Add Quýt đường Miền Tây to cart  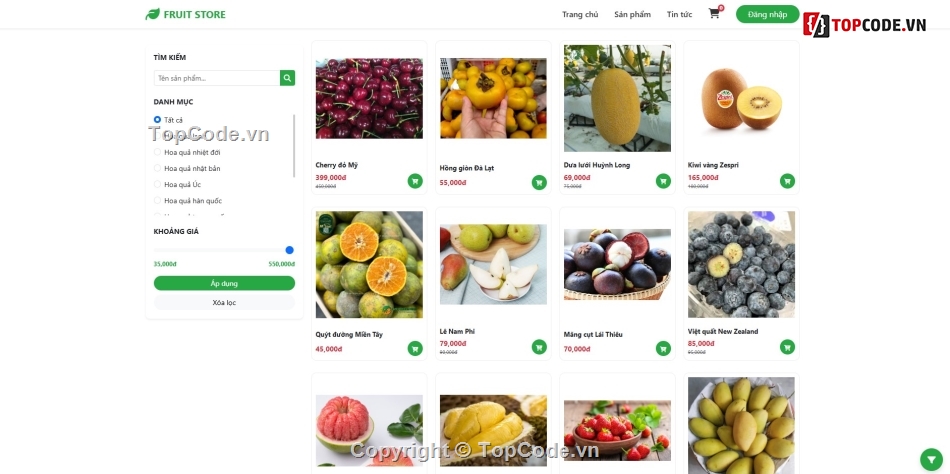click(415, 348)
